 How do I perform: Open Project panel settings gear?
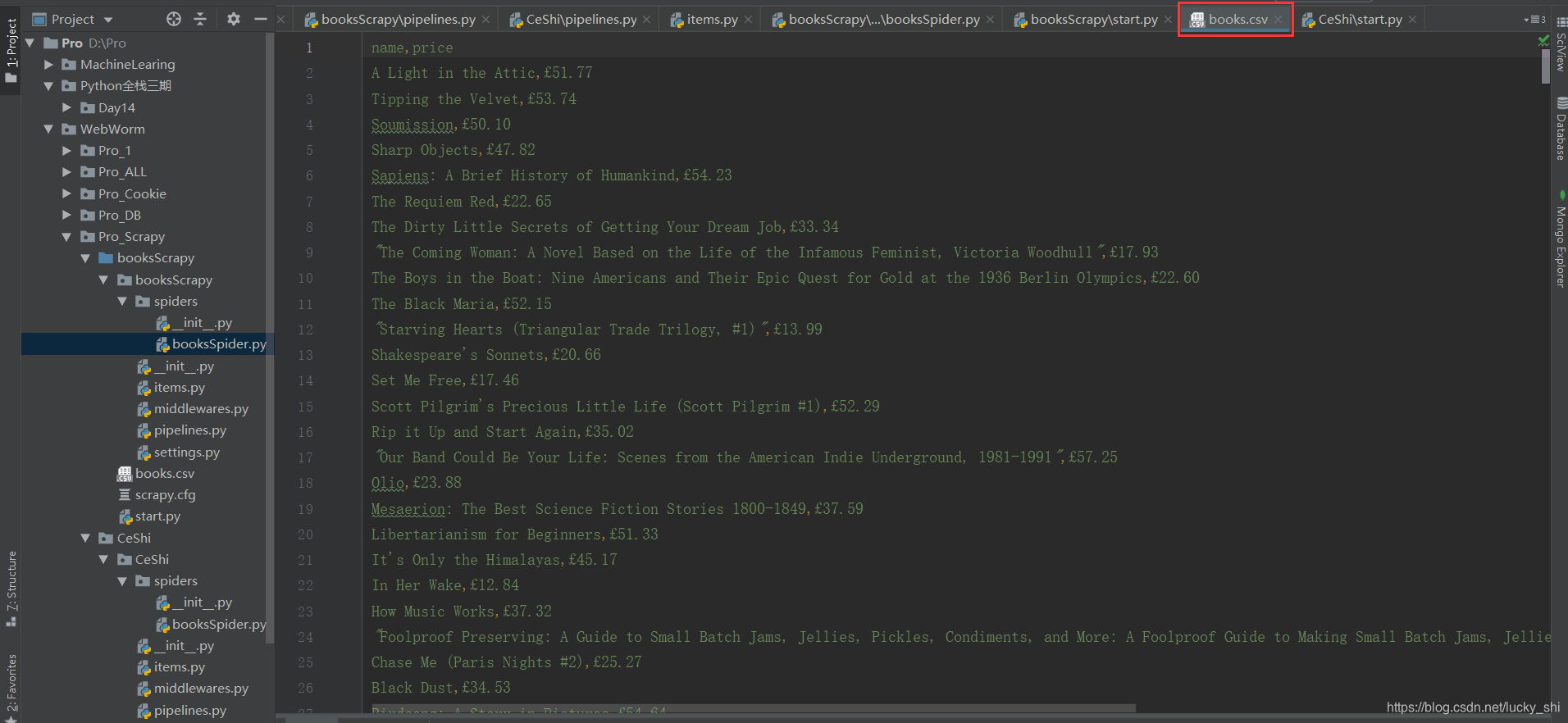coord(234,19)
